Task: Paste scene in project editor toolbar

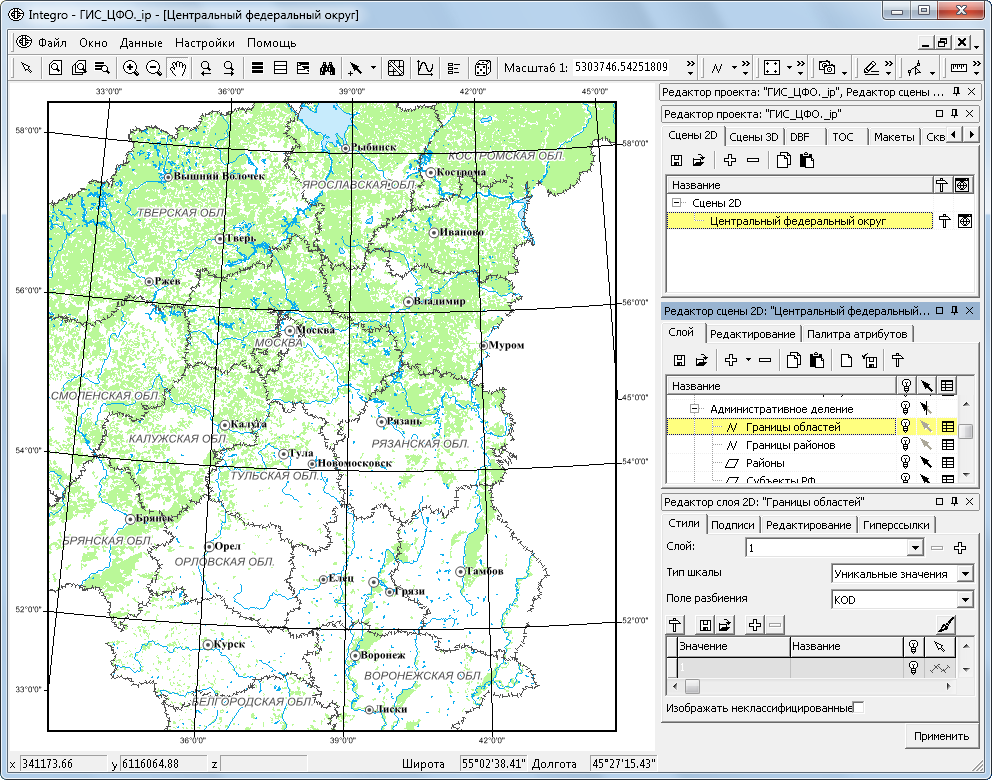Action: [807, 161]
